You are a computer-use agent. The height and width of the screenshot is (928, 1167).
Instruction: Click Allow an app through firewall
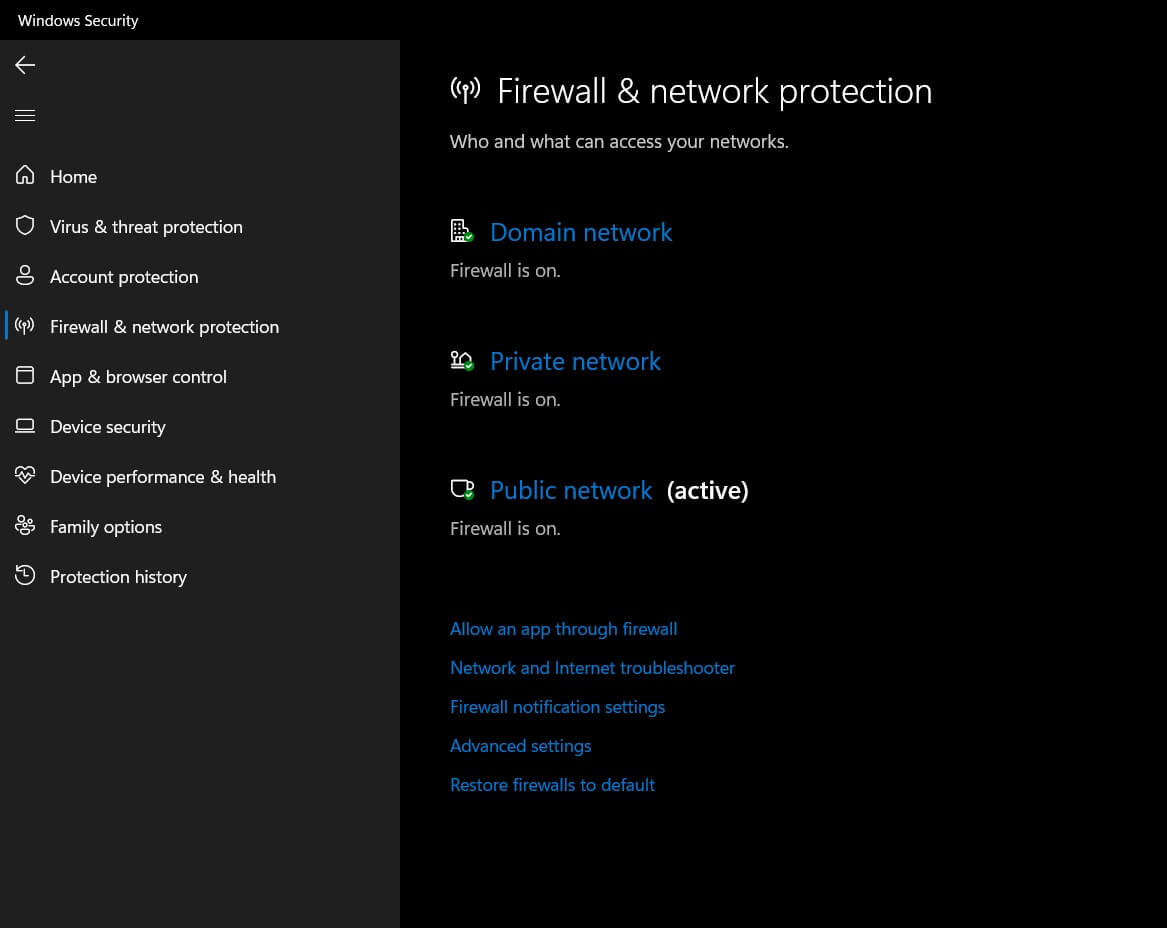(563, 629)
